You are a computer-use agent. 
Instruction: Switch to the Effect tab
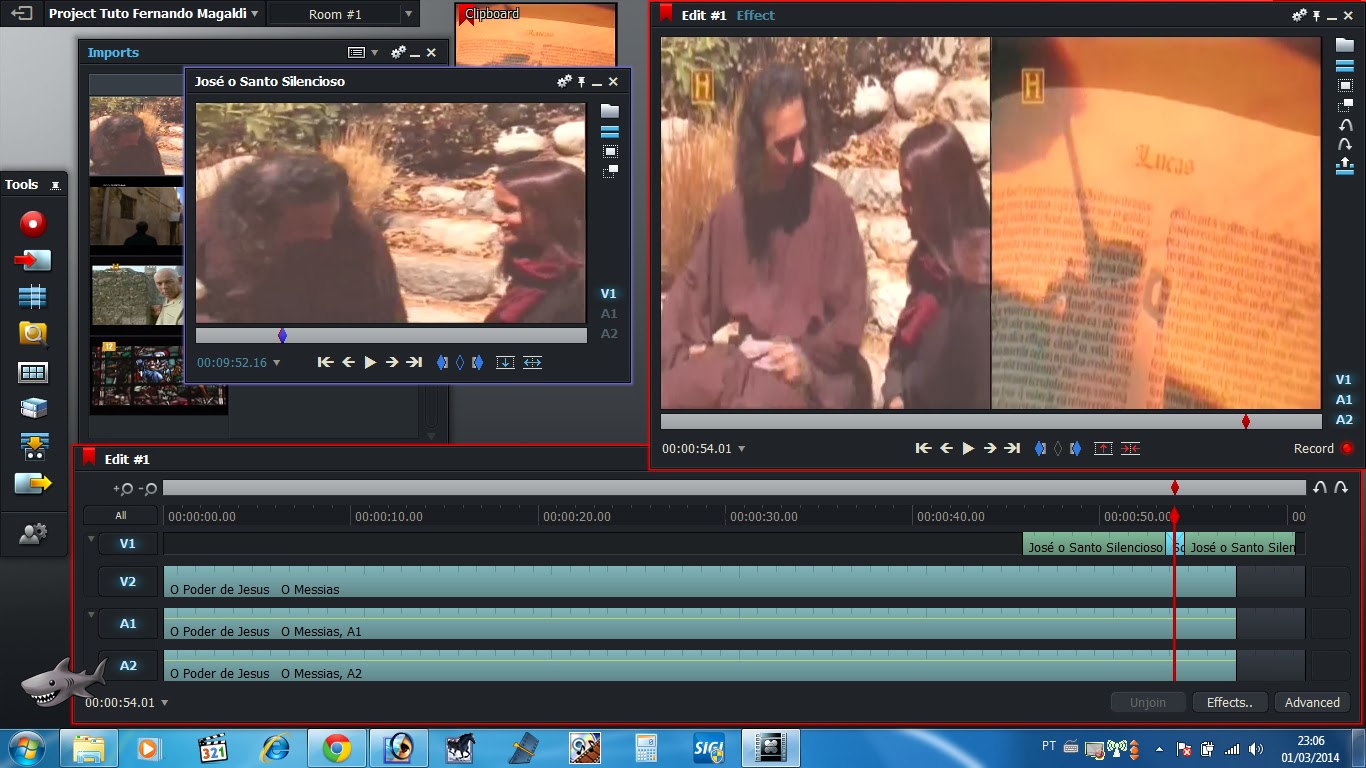point(756,15)
